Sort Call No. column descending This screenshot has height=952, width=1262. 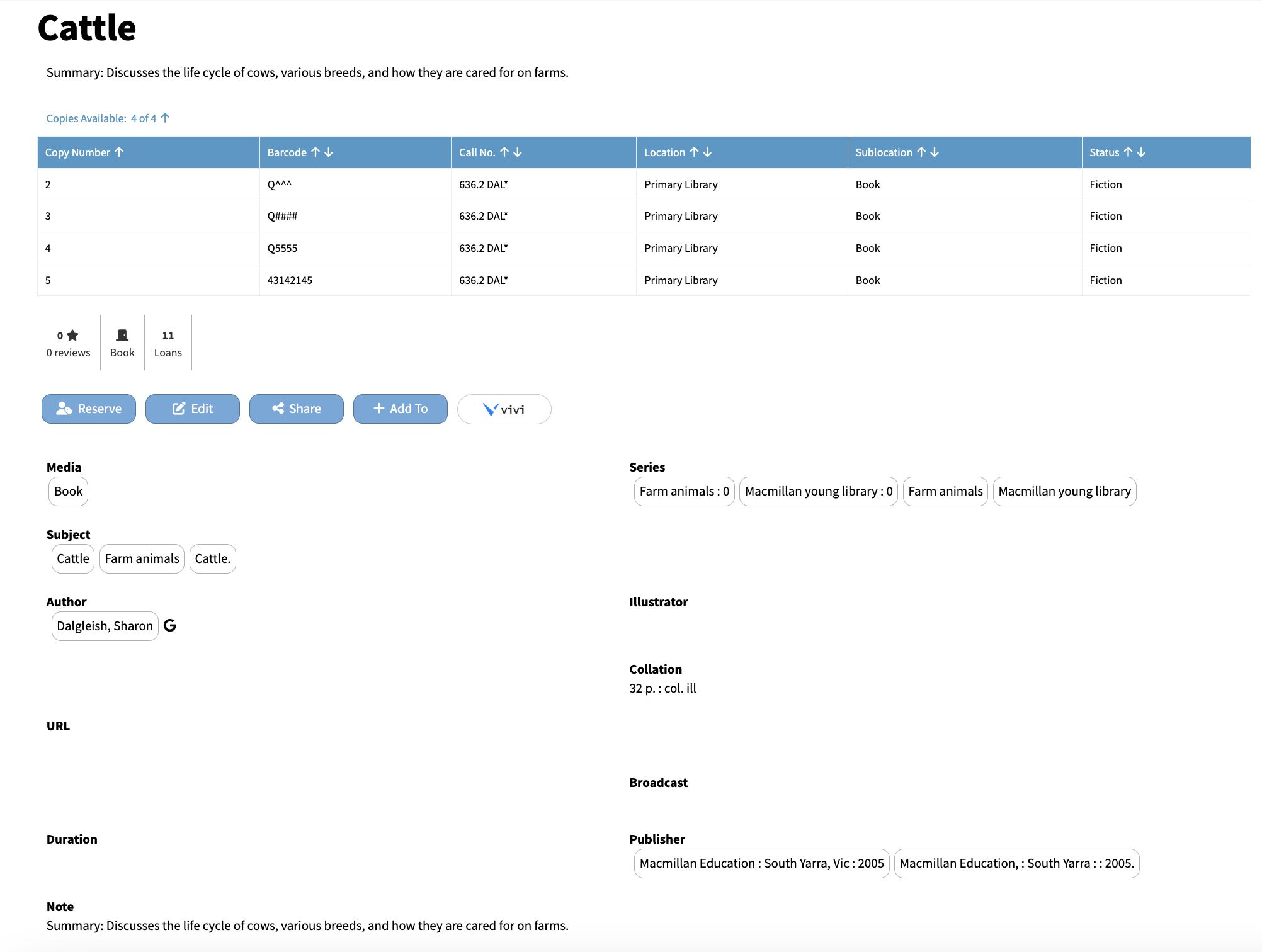click(x=518, y=152)
